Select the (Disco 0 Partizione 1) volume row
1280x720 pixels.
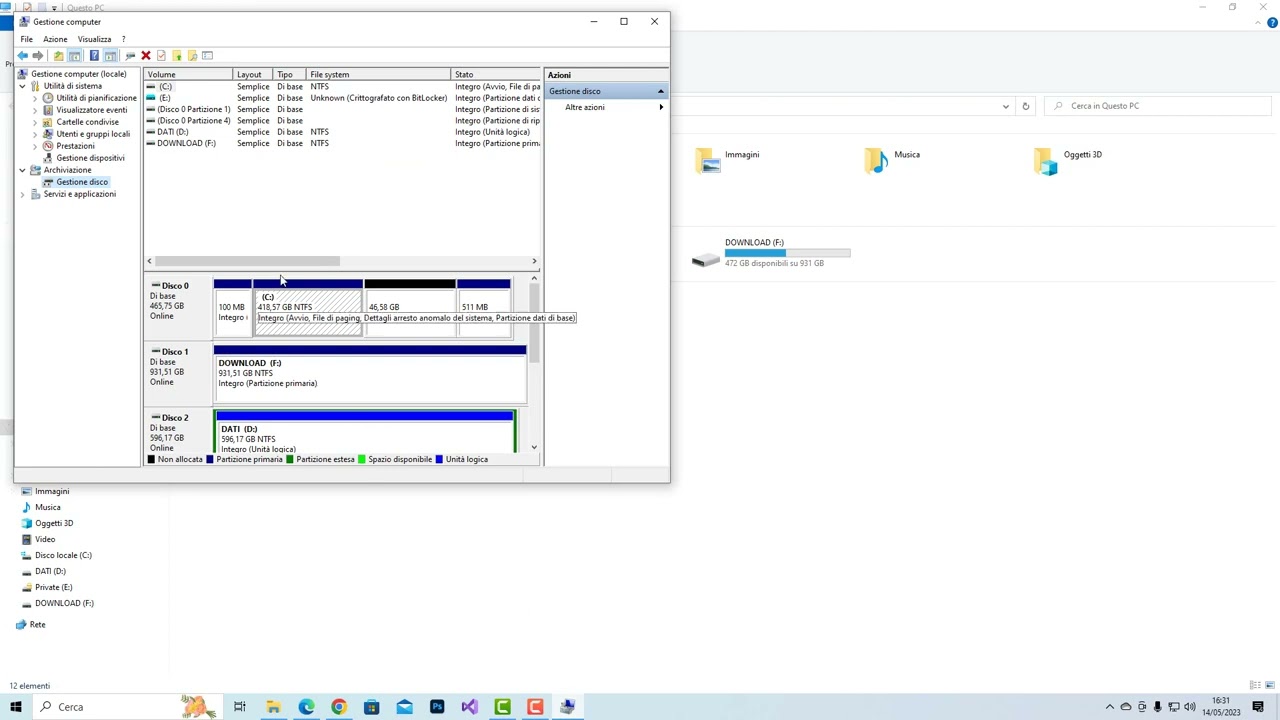pyautogui.click(x=343, y=109)
